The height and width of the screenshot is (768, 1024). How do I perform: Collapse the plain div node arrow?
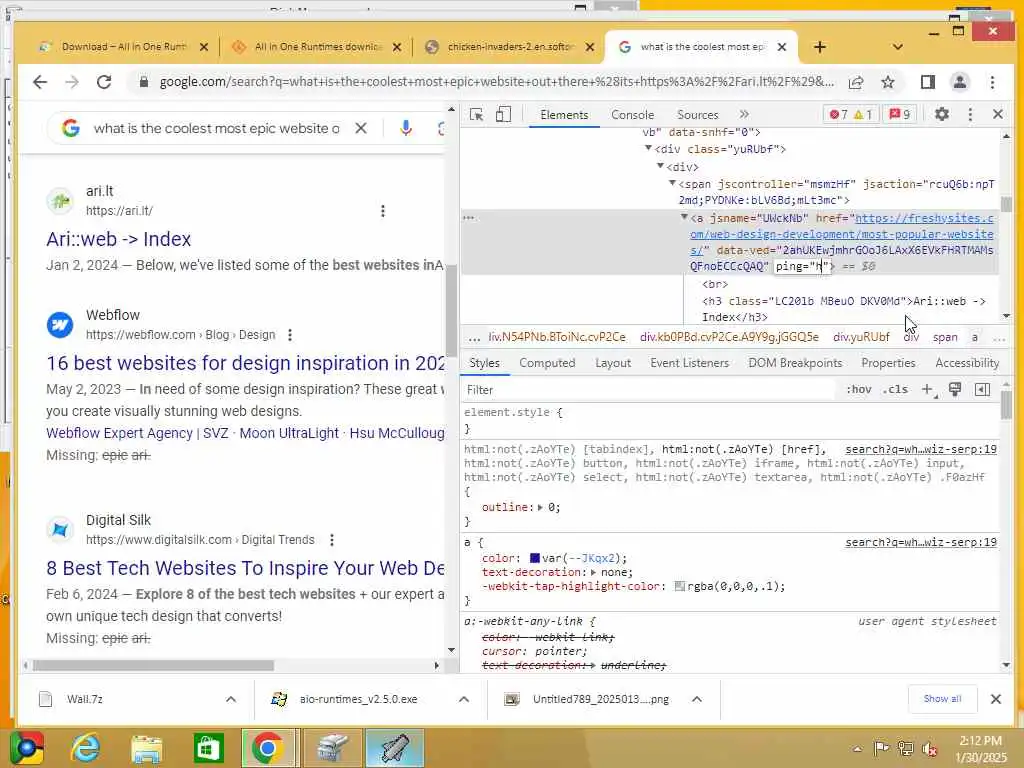[660, 166]
